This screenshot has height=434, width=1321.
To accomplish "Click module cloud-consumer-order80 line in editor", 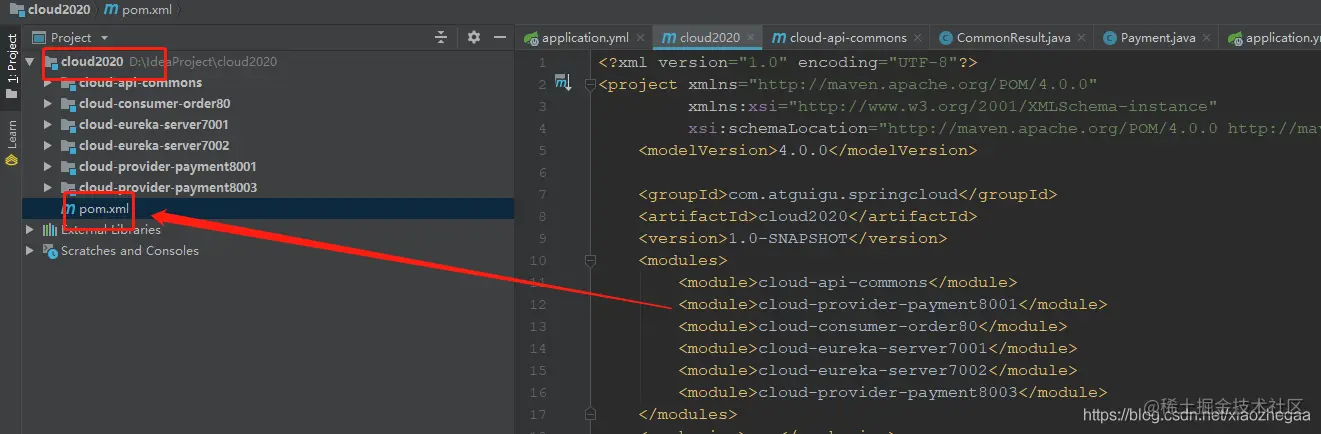I will click(x=873, y=326).
